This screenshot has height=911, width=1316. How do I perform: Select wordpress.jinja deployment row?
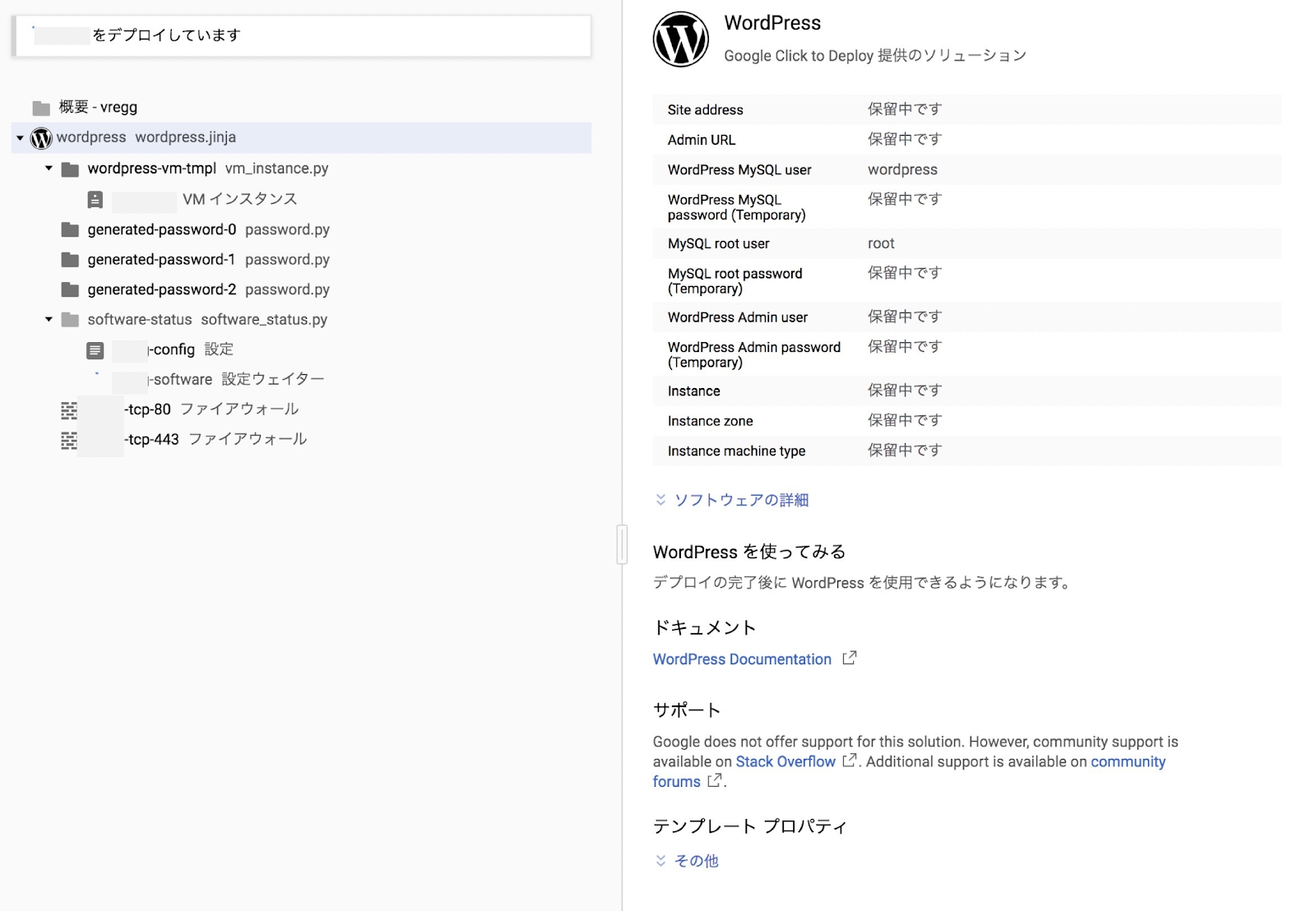301,138
